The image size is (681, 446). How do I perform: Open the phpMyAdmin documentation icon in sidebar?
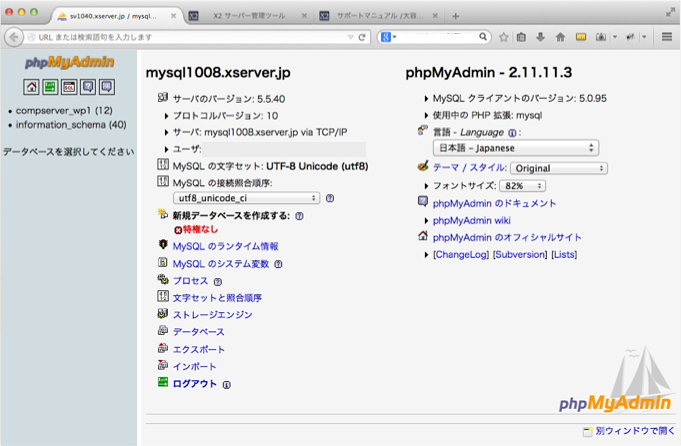[88, 87]
